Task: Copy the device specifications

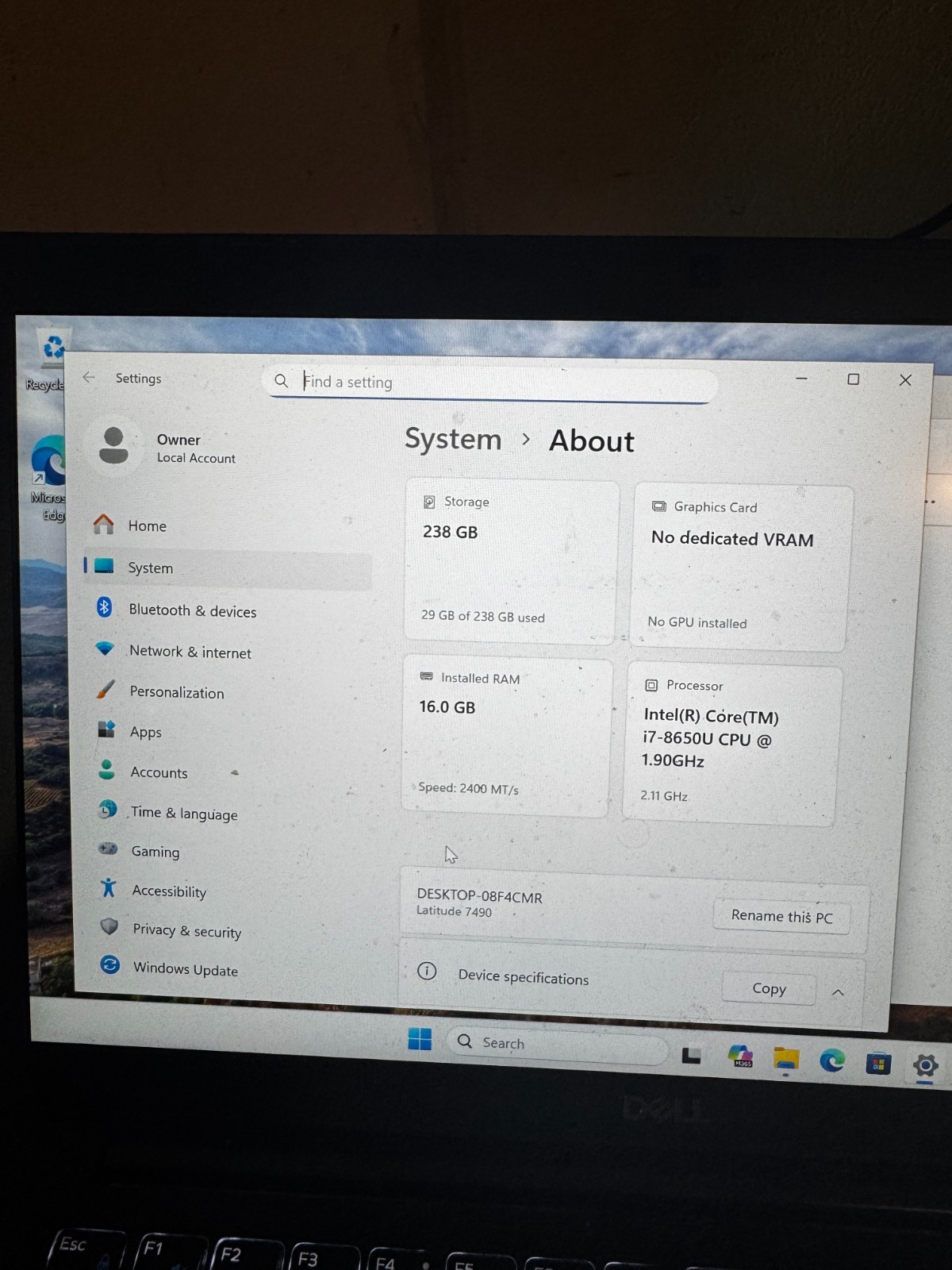Action: click(769, 988)
